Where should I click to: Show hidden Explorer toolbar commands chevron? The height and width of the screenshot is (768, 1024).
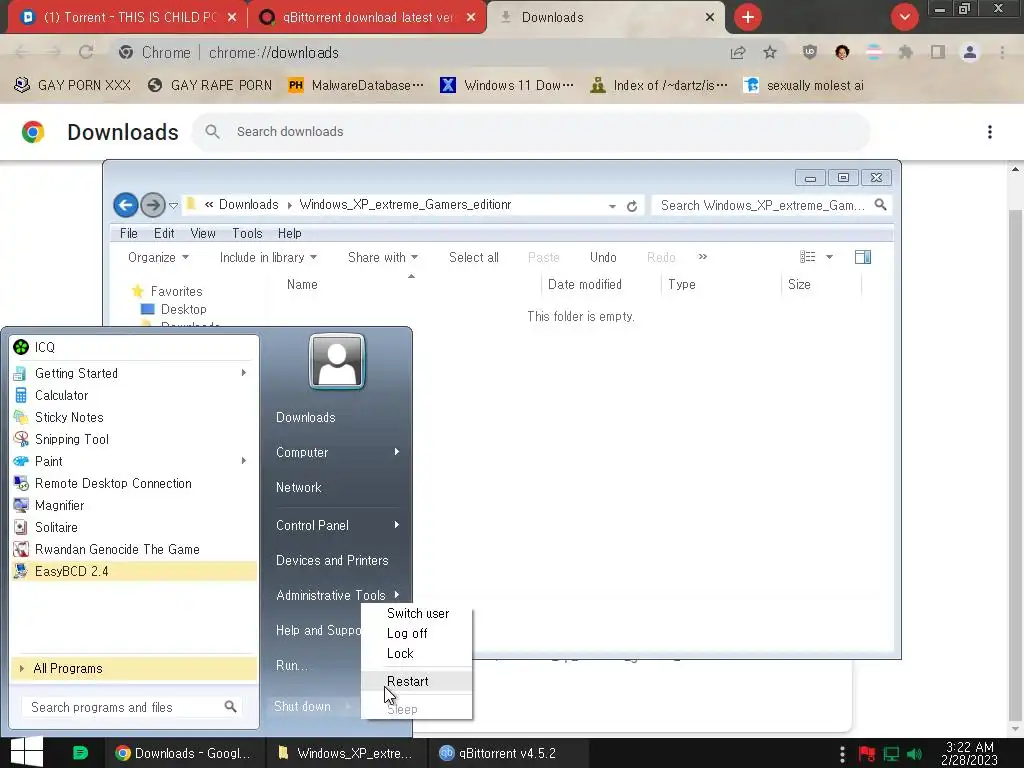(x=703, y=257)
